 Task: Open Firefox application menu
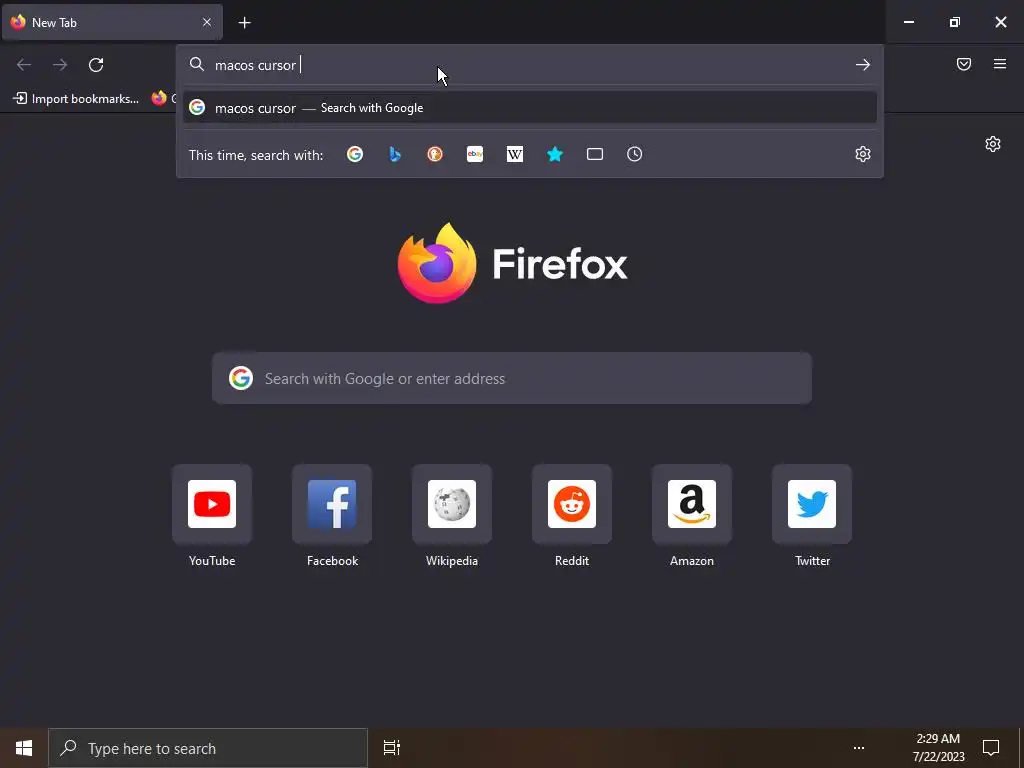(x=1000, y=64)
